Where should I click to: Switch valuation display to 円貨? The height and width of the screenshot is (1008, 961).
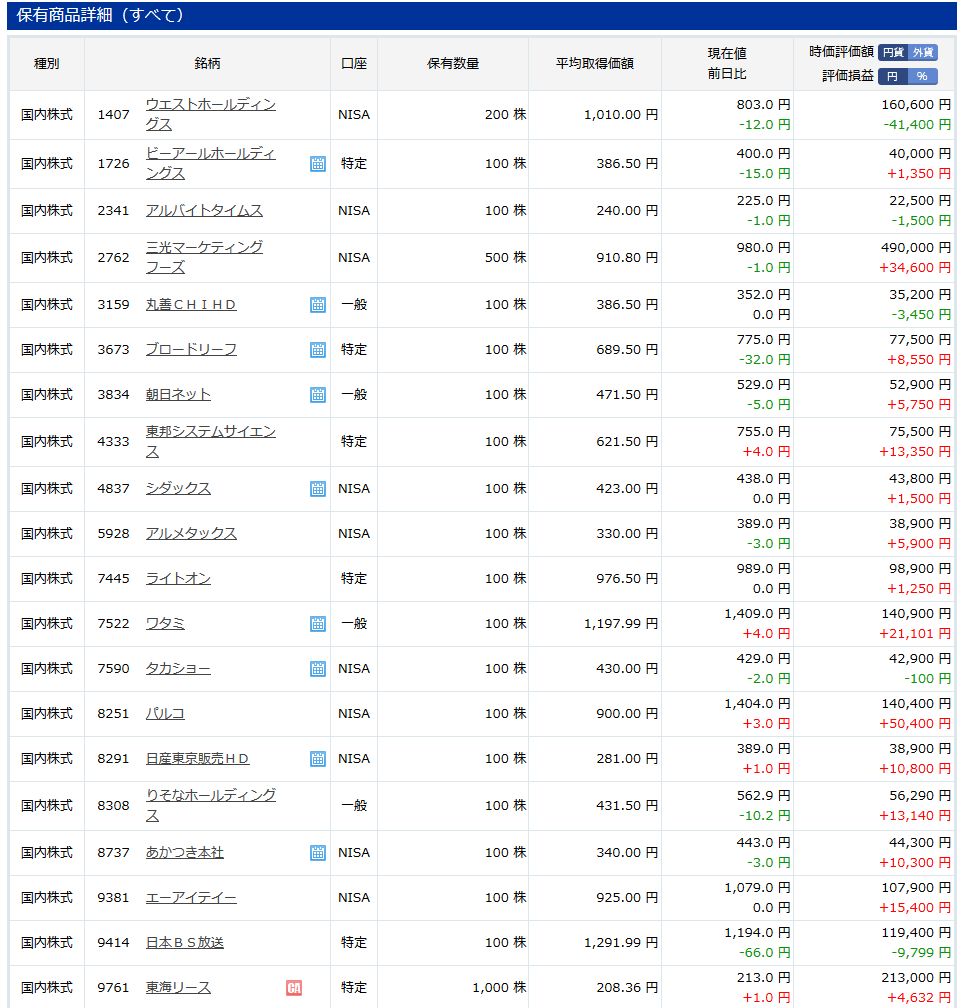click(893, 52)
